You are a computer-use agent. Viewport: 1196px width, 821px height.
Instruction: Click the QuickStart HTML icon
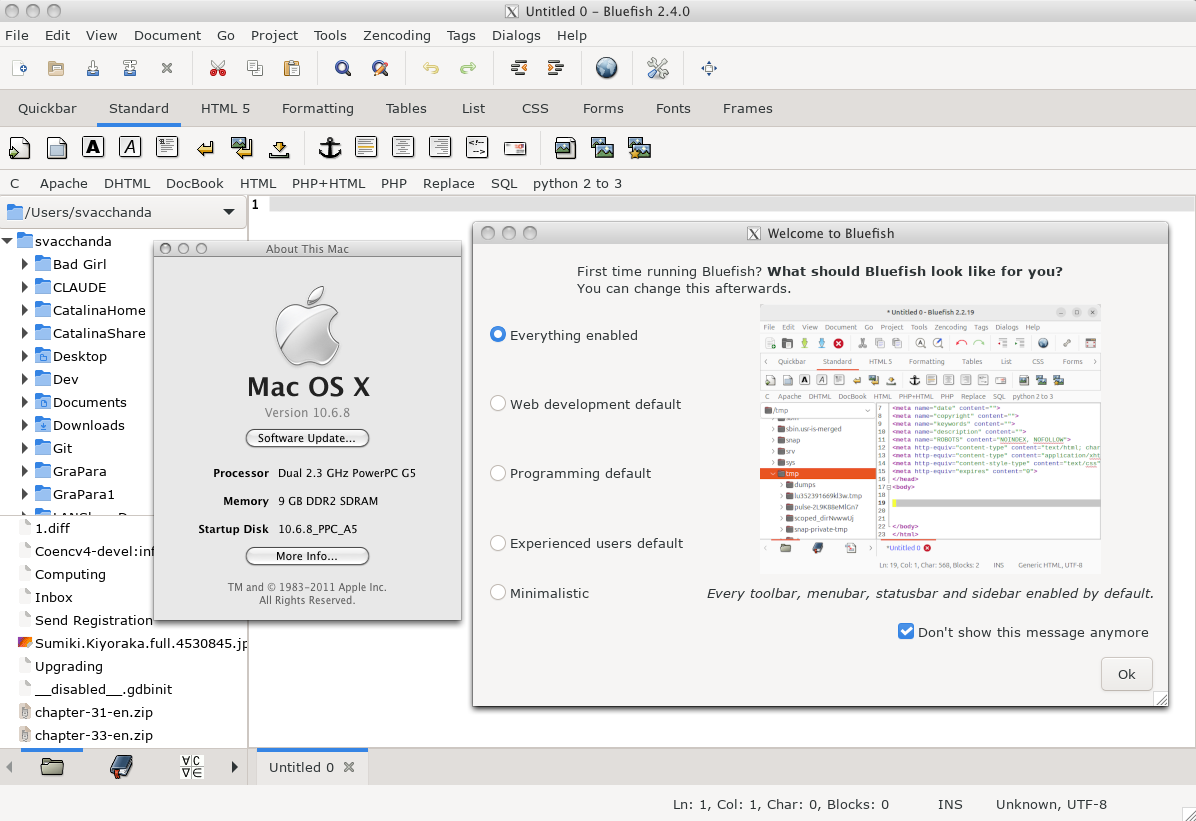coord(20,148)
